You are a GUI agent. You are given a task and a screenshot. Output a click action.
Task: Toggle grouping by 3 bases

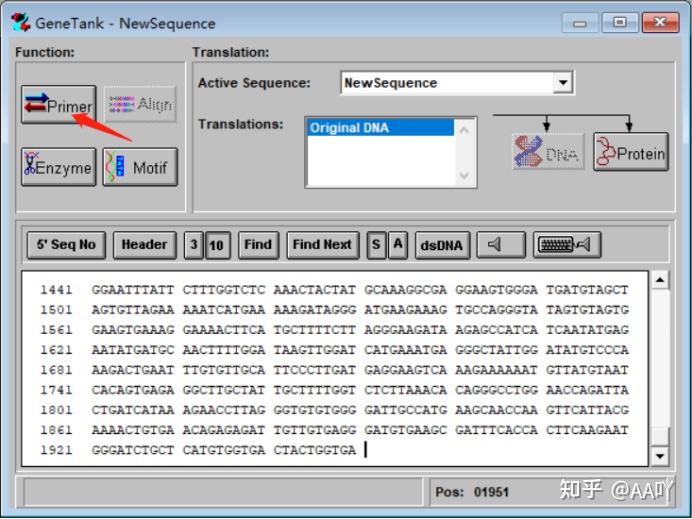193,245
